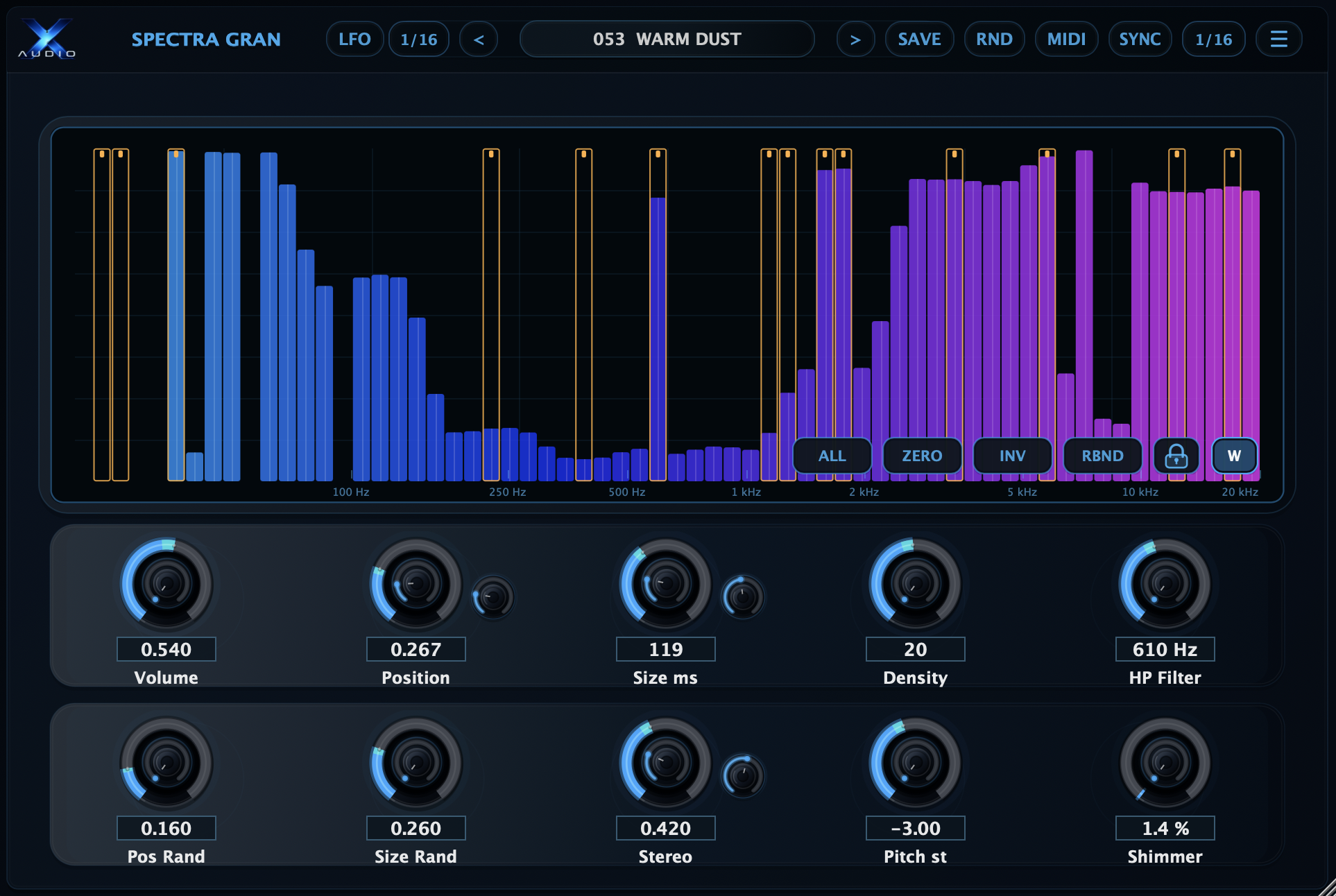Screen dimensions: 1336x896
Task: Click the Stereo main knob
Action: [x=666, y=762]
